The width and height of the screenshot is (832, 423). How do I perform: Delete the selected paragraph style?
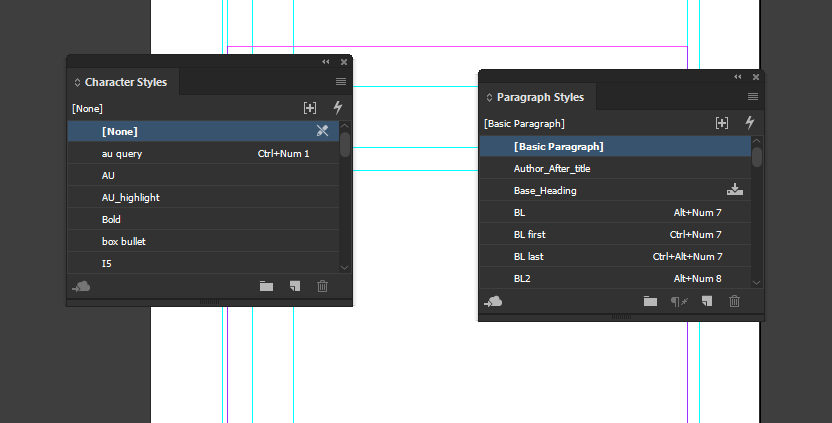pyautogui.click(x=735, y=301)
